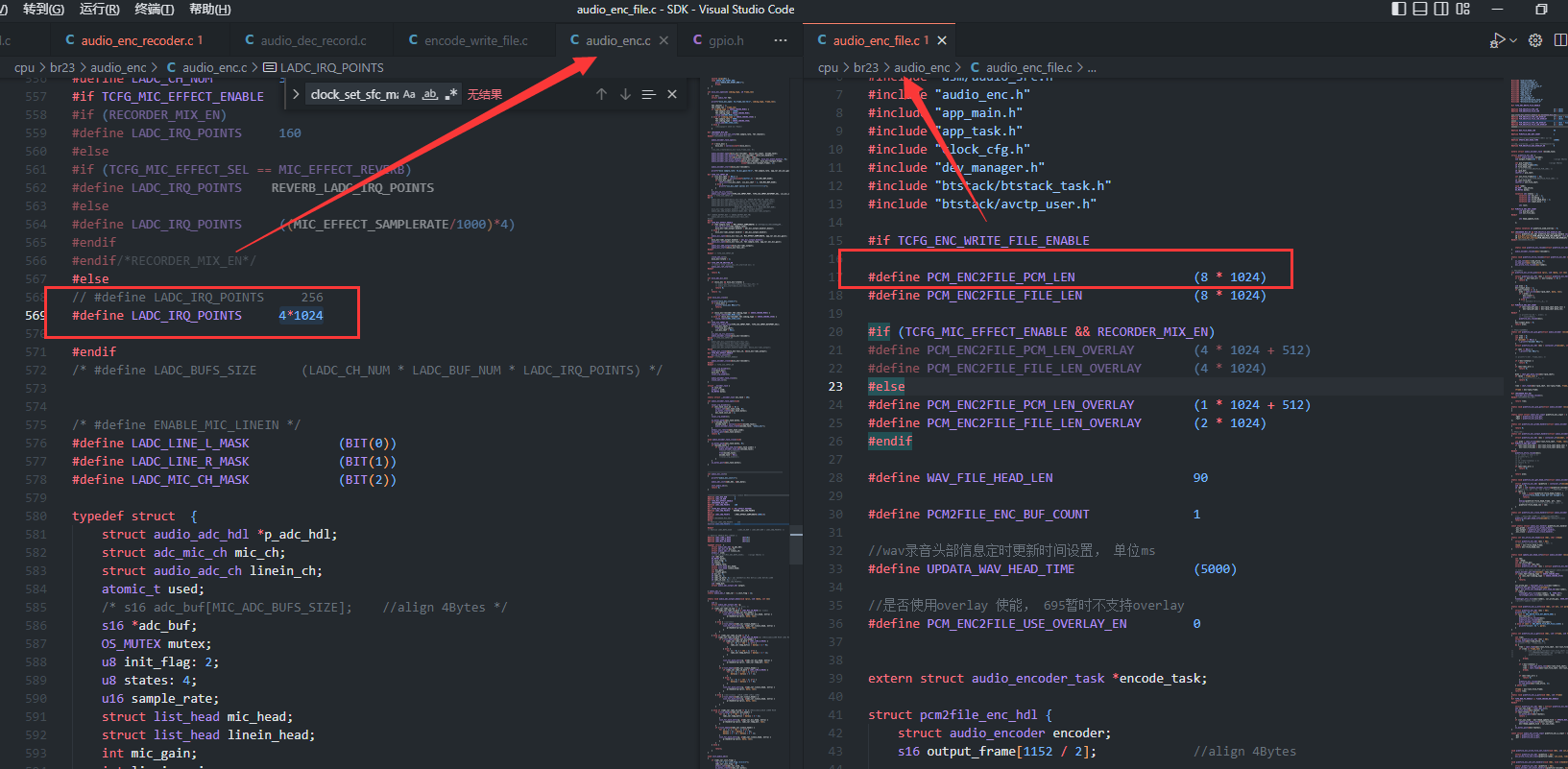
Task: Toggle regular expression search option
Action: tap(451, 94)
